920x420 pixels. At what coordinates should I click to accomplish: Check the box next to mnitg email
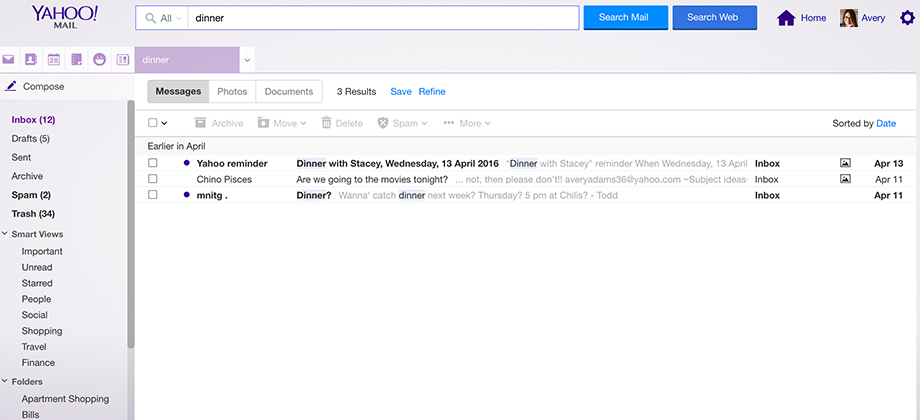click(153, 195)
